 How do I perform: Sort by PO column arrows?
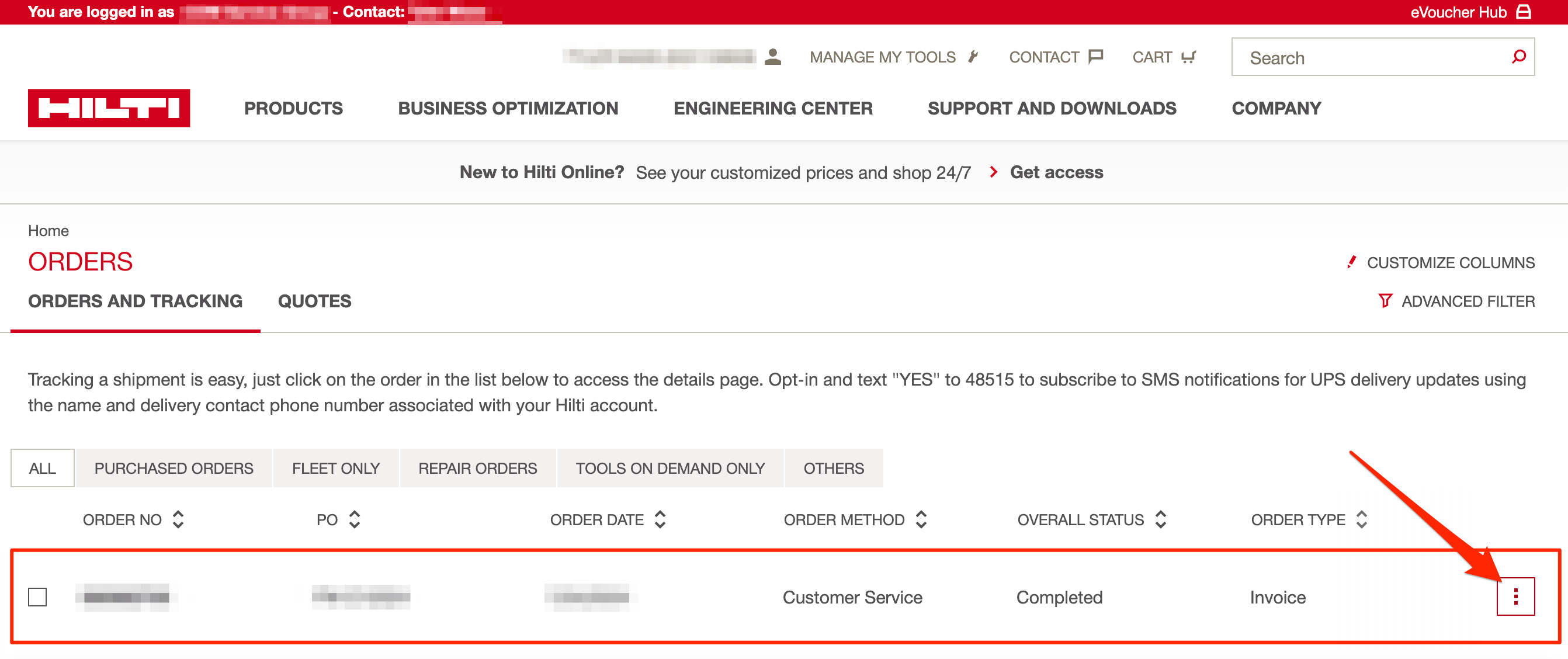click(354, 519)
